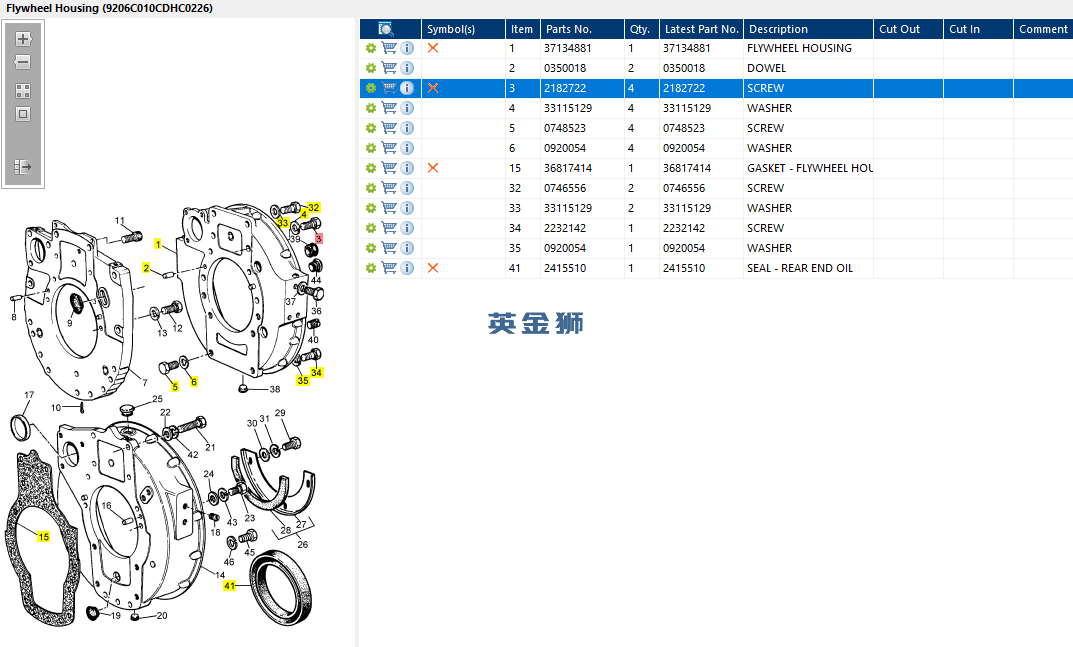Click the red X symbol on GASKET row
This screenshot has width=1073, height=647.
point(432,168)
